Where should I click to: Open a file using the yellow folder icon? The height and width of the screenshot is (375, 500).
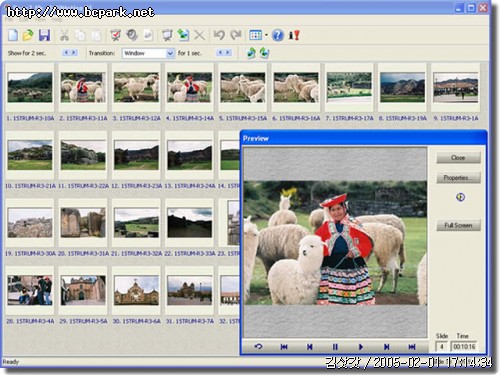[28, 35]
